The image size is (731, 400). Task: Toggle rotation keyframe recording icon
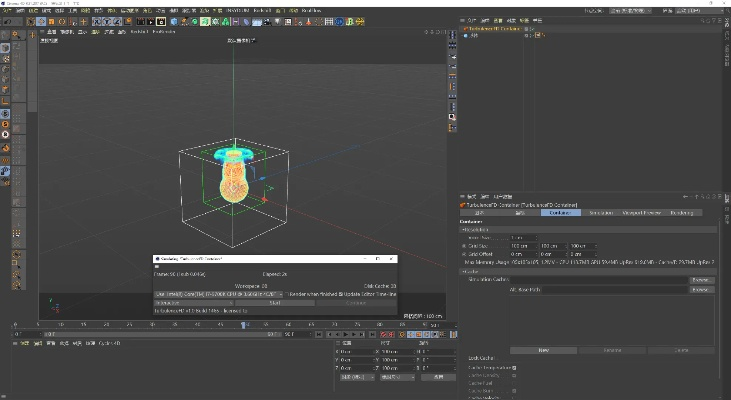coord(427,334)
